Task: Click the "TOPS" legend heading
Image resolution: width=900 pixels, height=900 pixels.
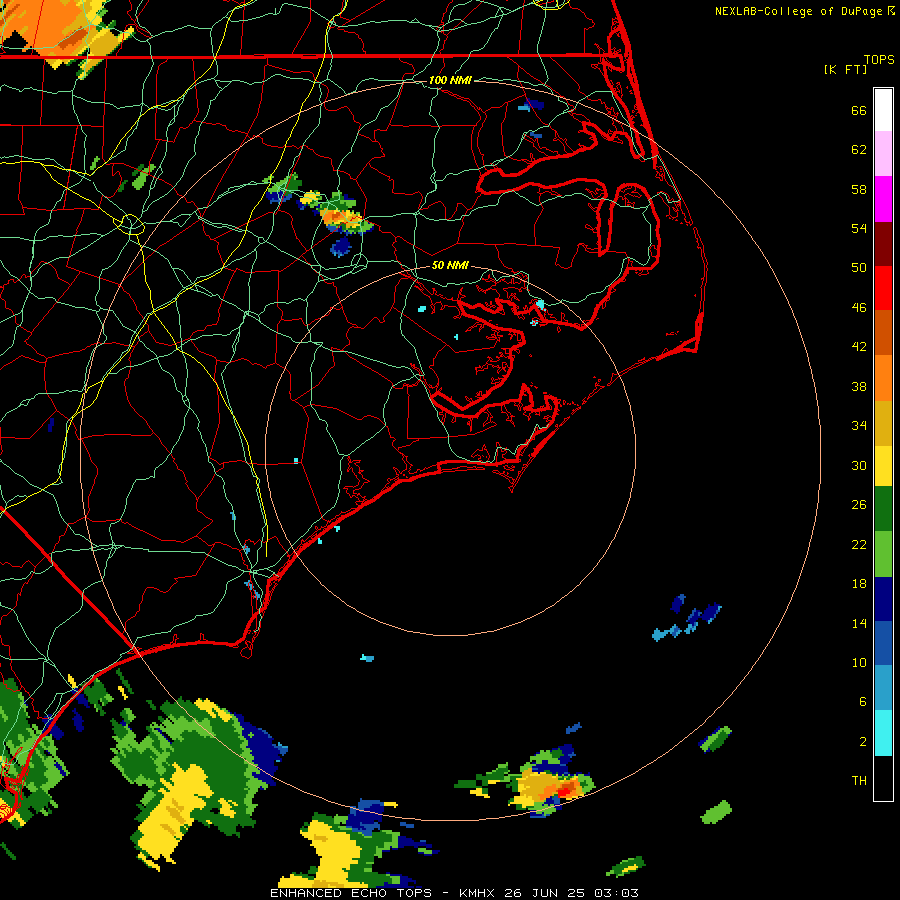Action: point(879,59)
